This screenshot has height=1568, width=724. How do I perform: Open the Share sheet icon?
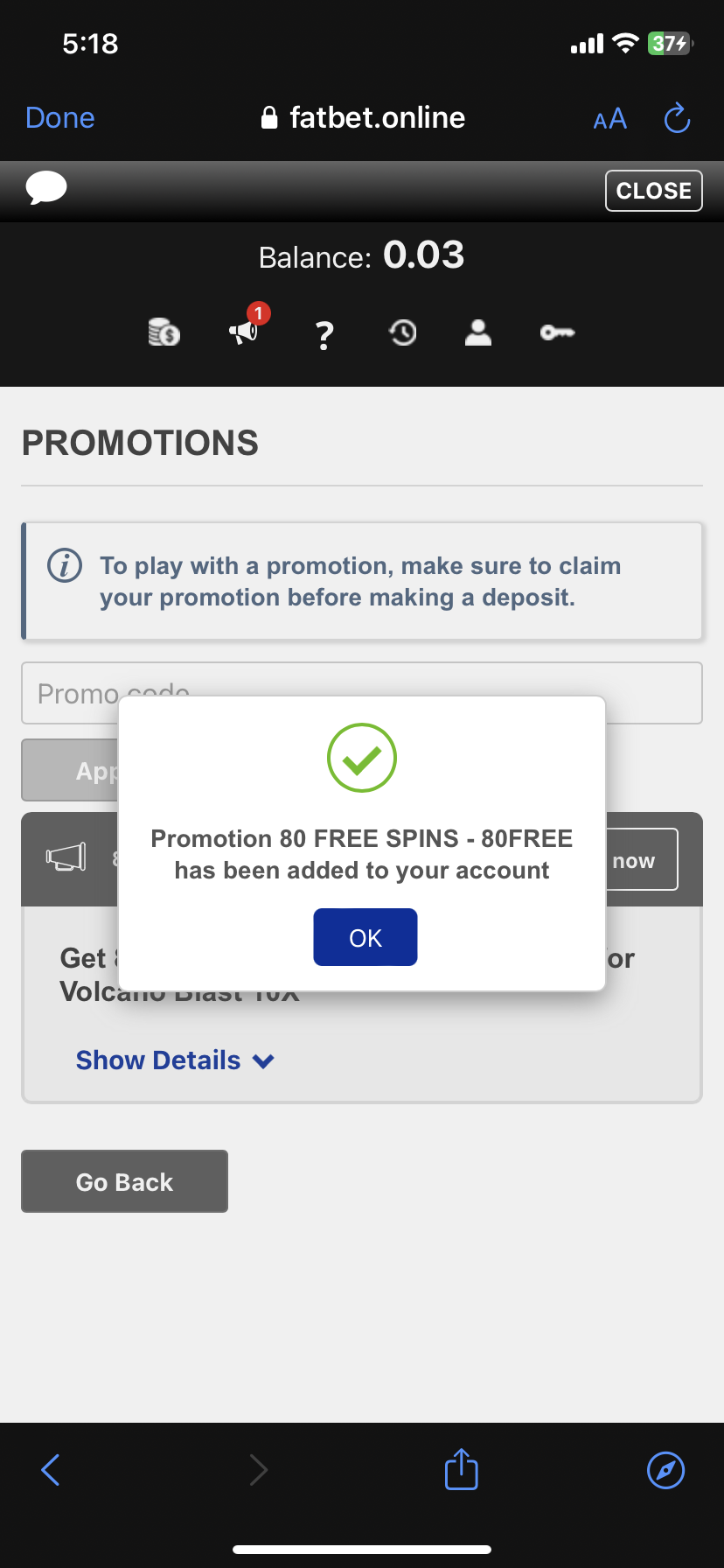(x=460, y=1470)
